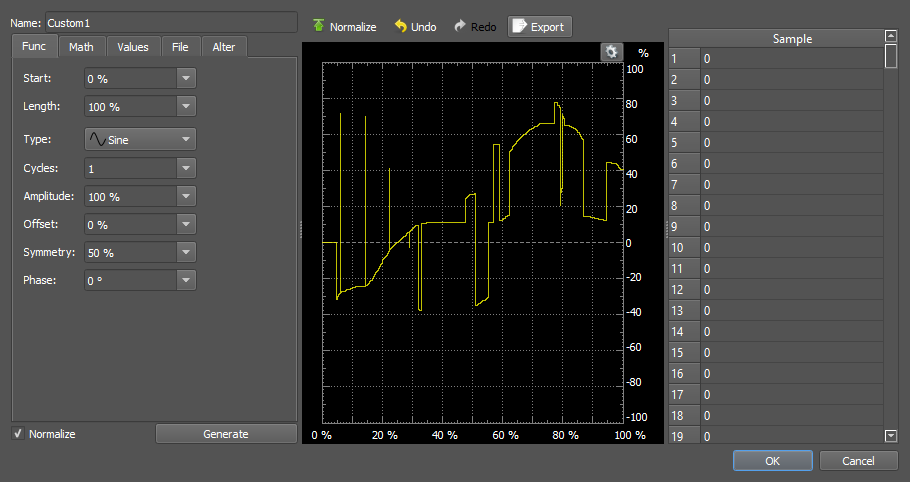Expand the Start percentage dropdown
The width and height of the screenshot is (912, 484).
(x=186, y=78)
